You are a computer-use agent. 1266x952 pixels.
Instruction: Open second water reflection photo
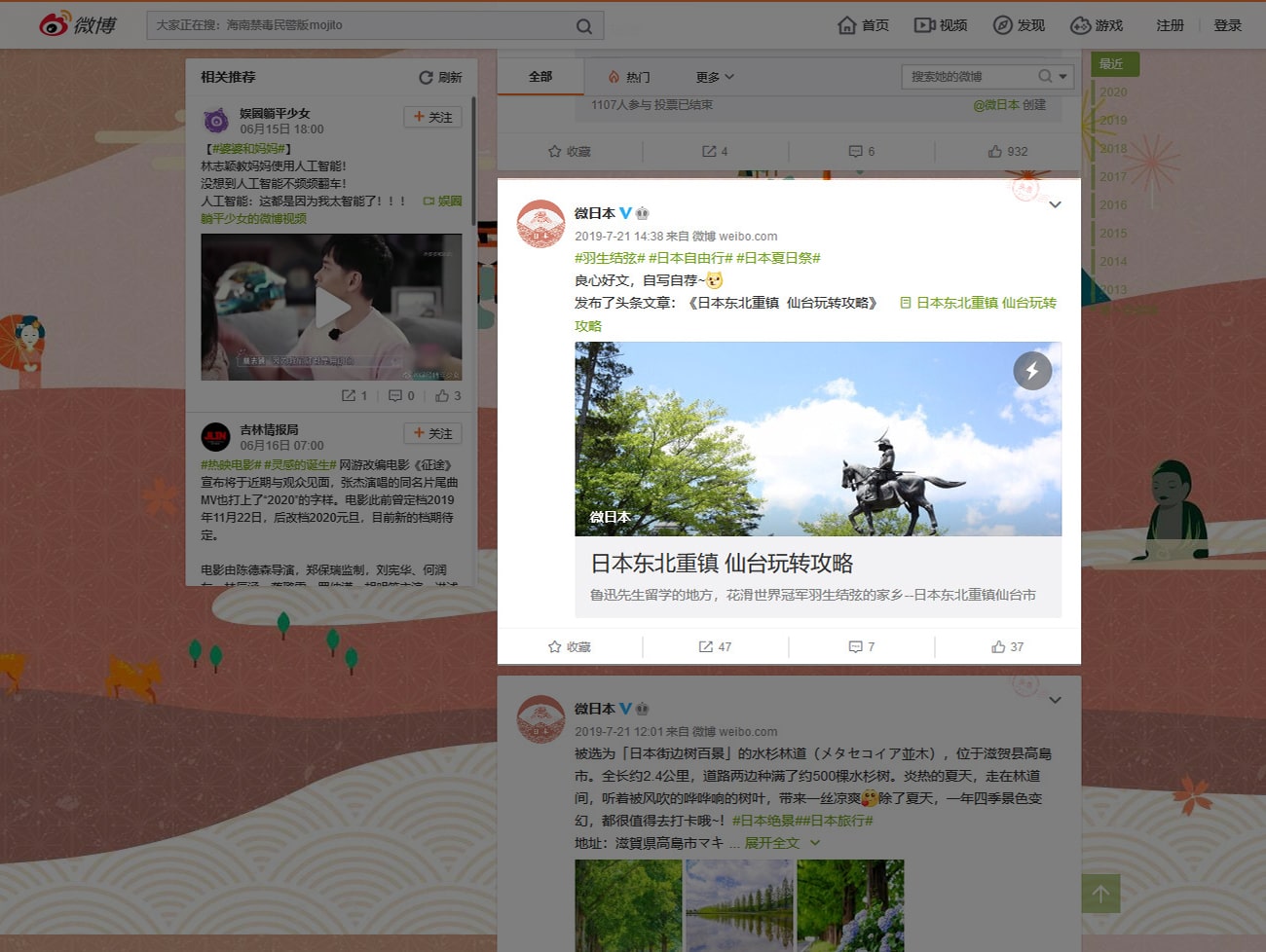[739, 905]
